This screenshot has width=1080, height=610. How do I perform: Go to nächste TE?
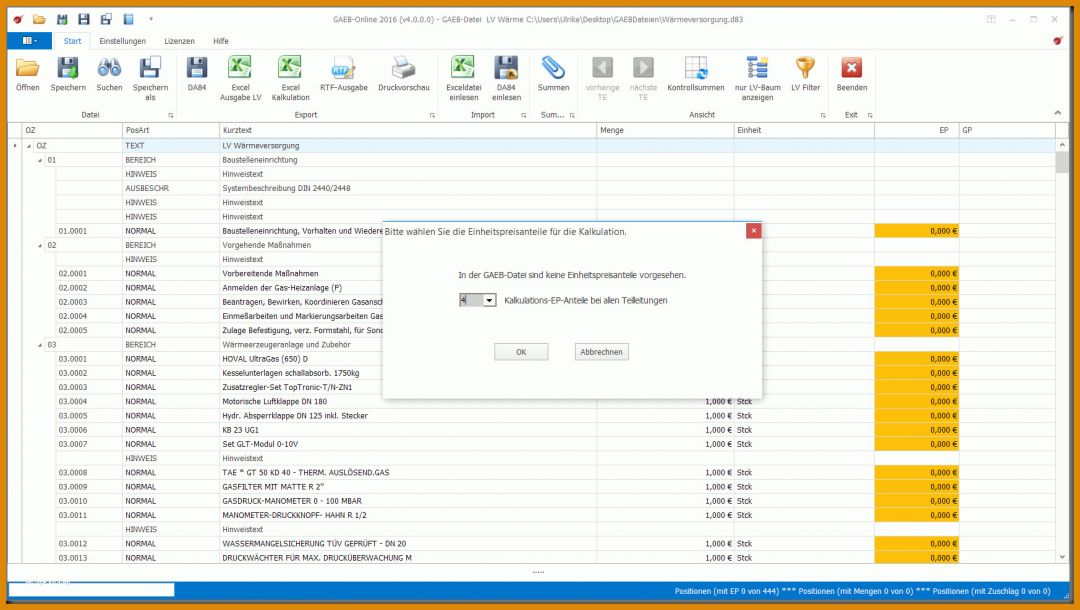(643, 78)
